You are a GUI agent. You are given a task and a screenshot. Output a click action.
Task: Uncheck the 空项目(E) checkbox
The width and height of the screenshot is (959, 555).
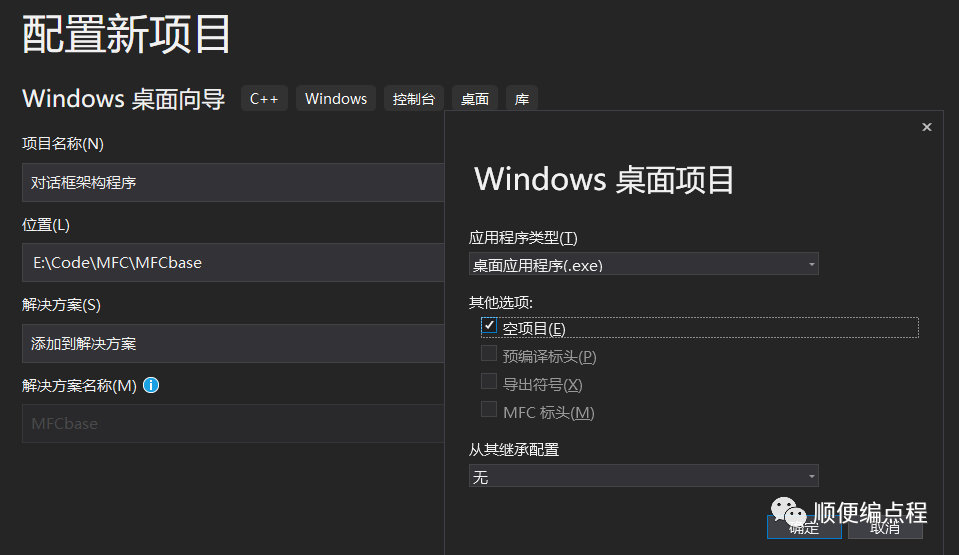click(x=489, y=326)
